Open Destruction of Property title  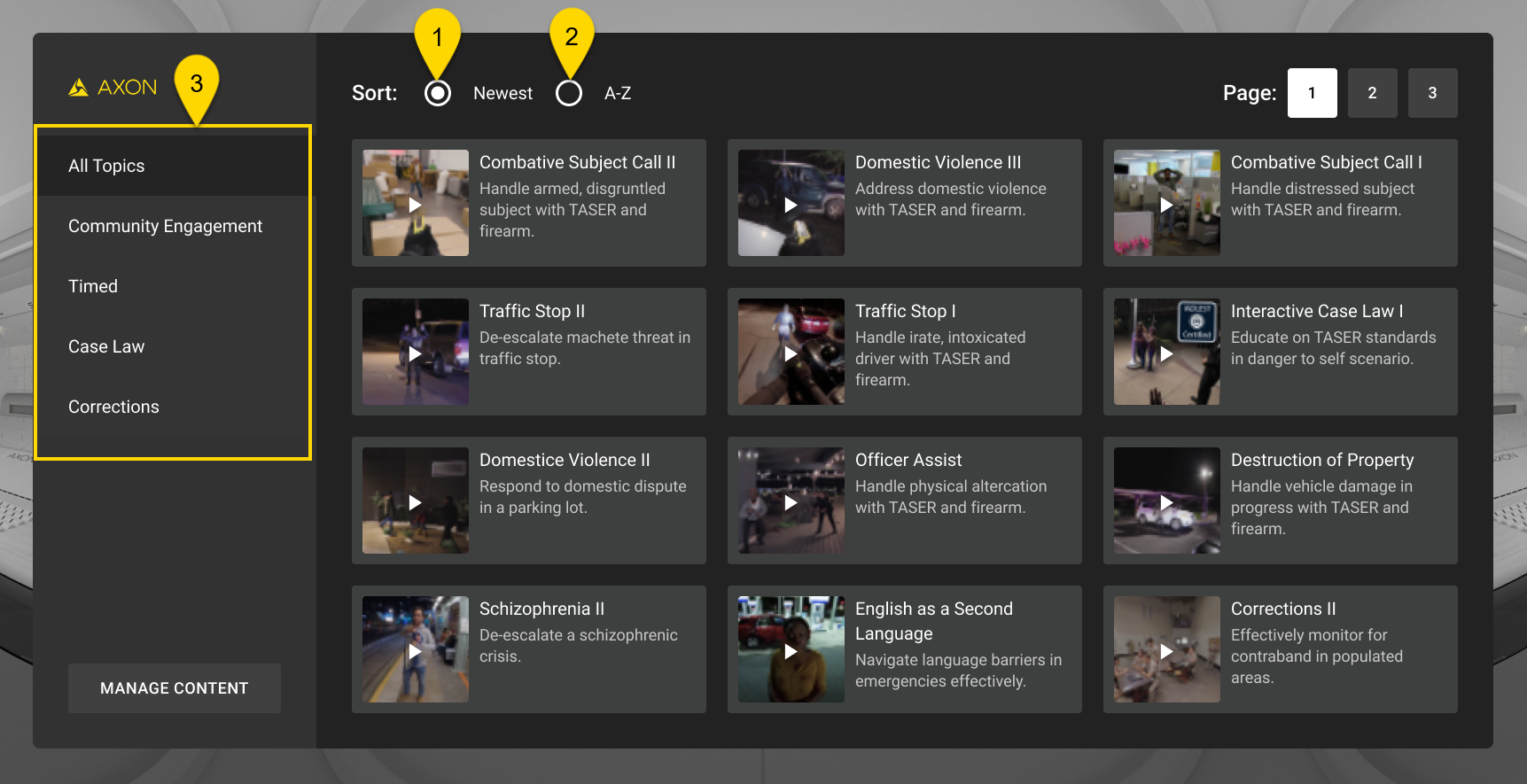[x=1322, y=460]
